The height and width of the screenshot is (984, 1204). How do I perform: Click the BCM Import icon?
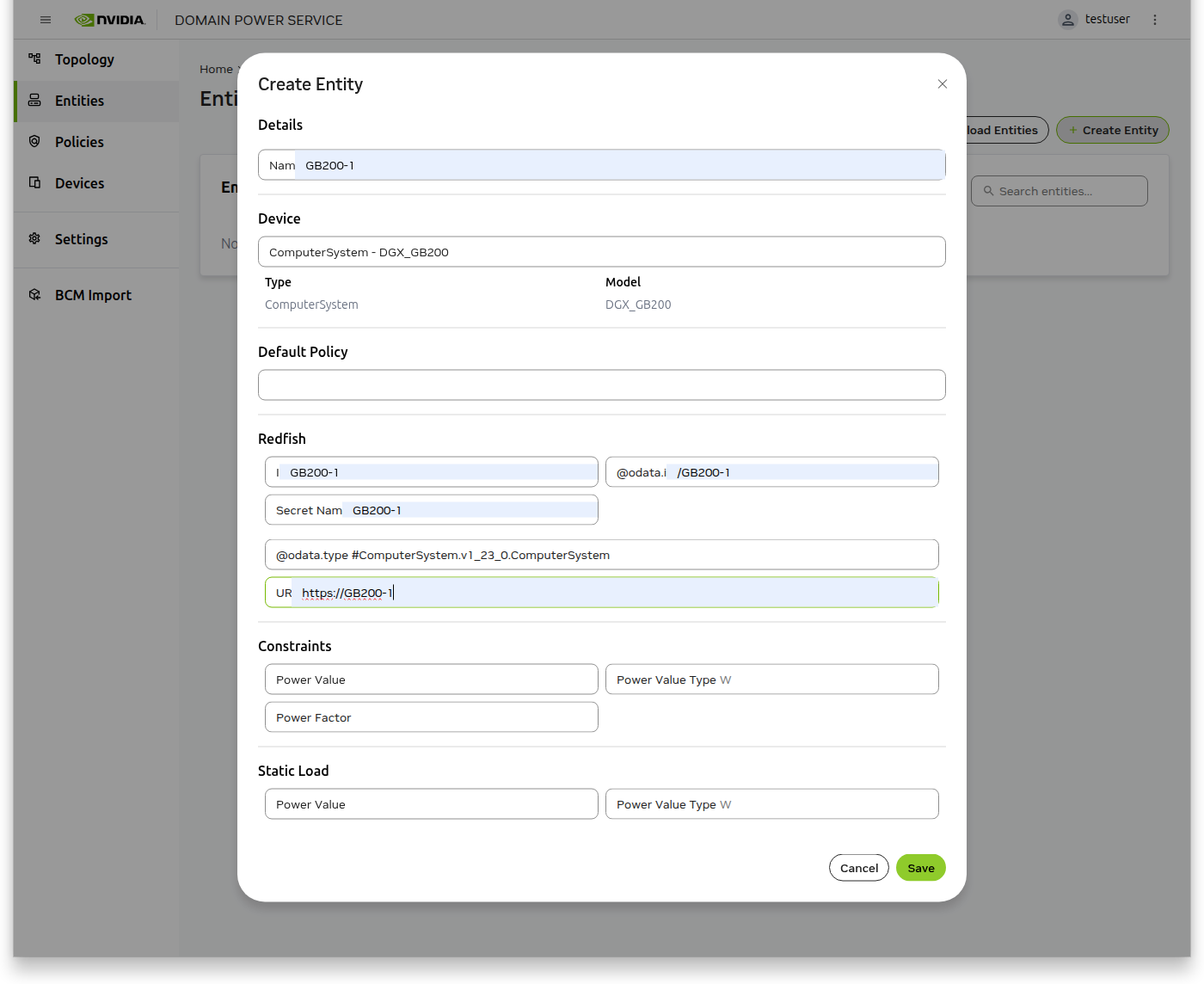point(34,294)
